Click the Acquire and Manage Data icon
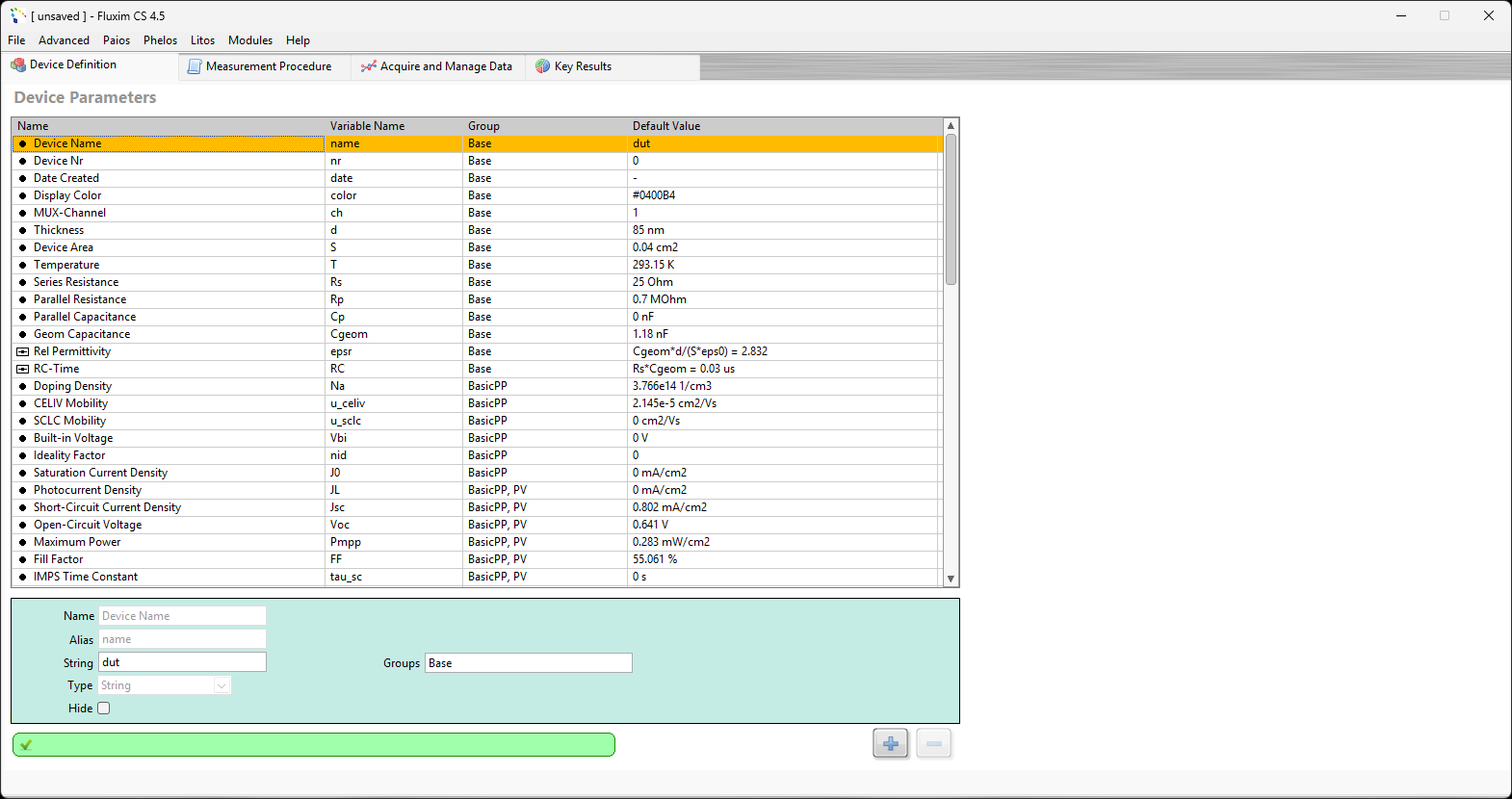The image size is (1512, 799). coord(368,66)
